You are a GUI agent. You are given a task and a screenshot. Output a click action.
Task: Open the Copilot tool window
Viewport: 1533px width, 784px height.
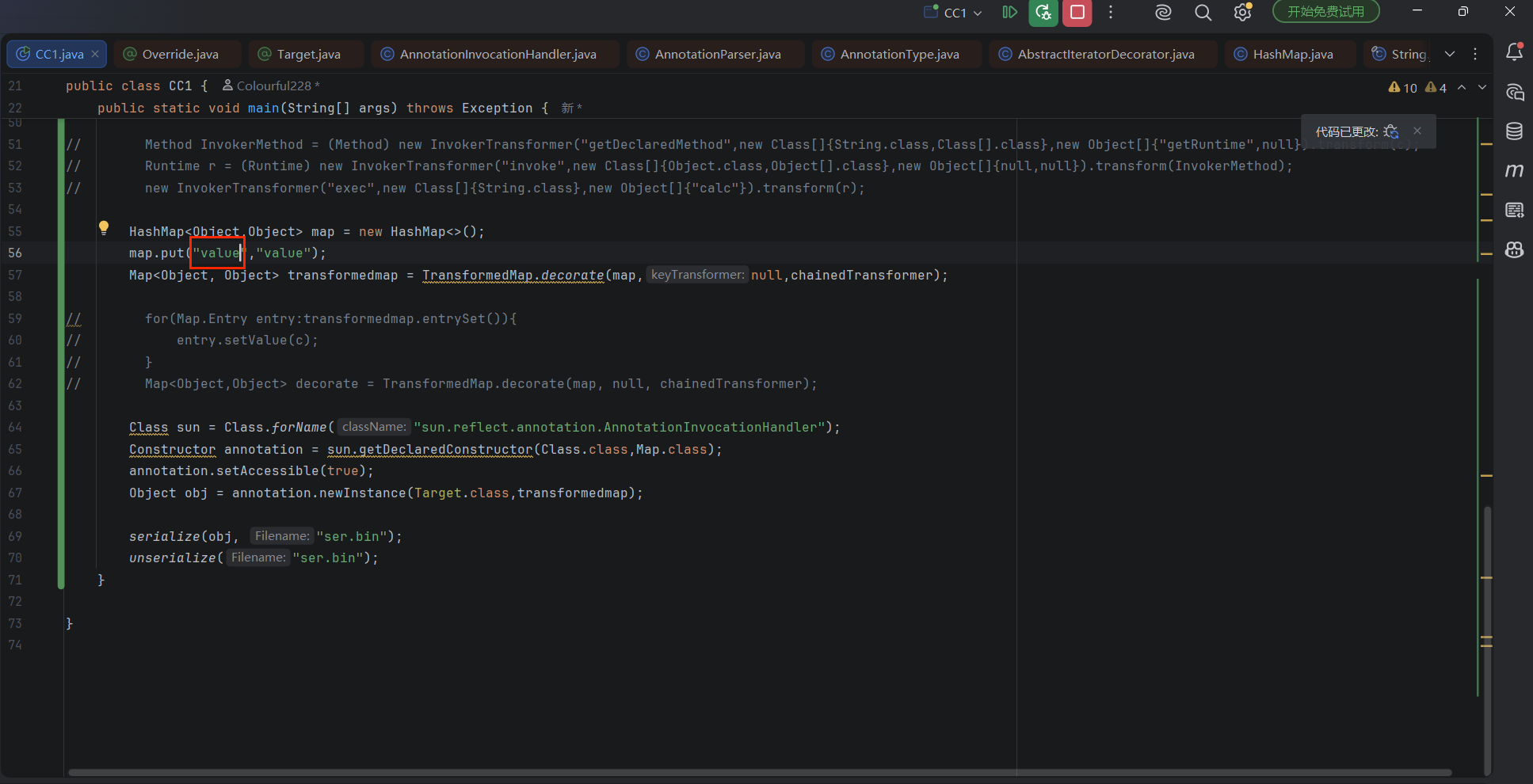click(1514, 249)
